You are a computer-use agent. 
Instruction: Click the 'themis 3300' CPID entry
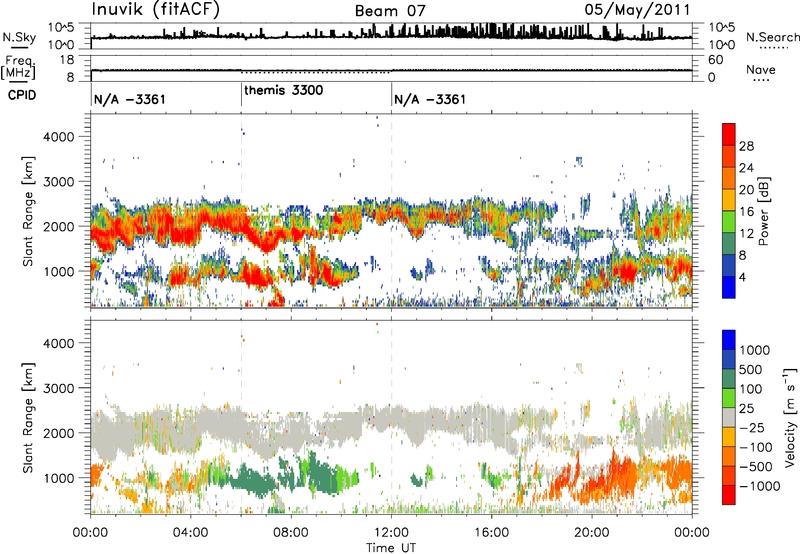(283, 90)
